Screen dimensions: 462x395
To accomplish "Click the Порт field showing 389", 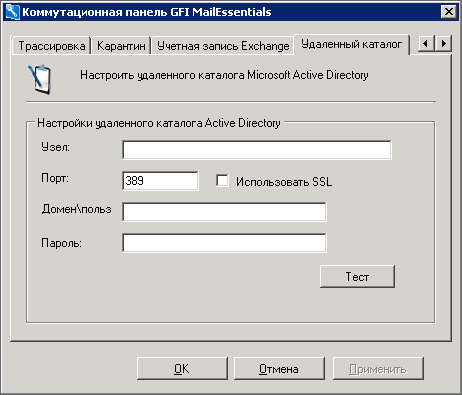I will [160, 181].
